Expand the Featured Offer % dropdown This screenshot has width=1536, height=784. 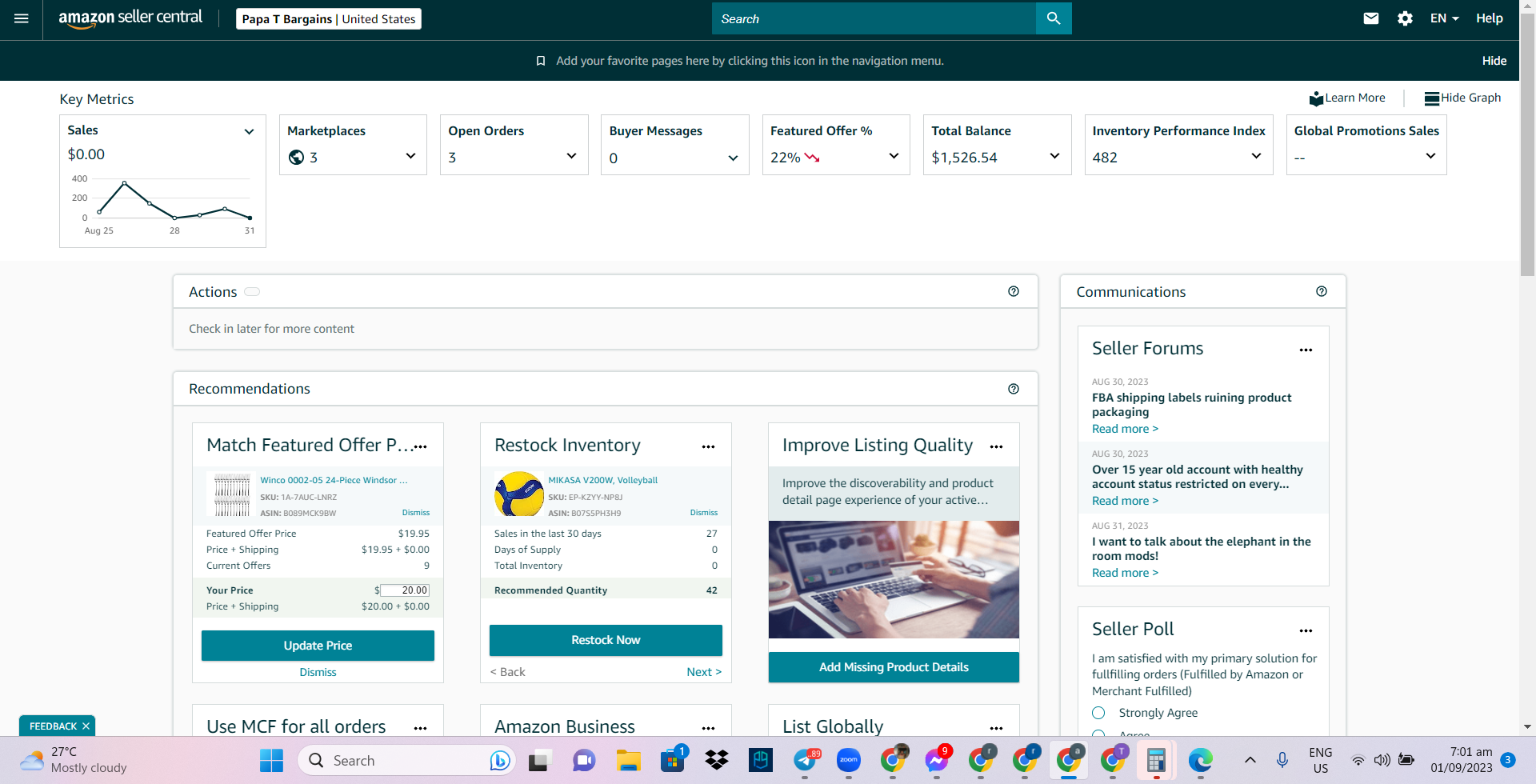coord(894,156)
